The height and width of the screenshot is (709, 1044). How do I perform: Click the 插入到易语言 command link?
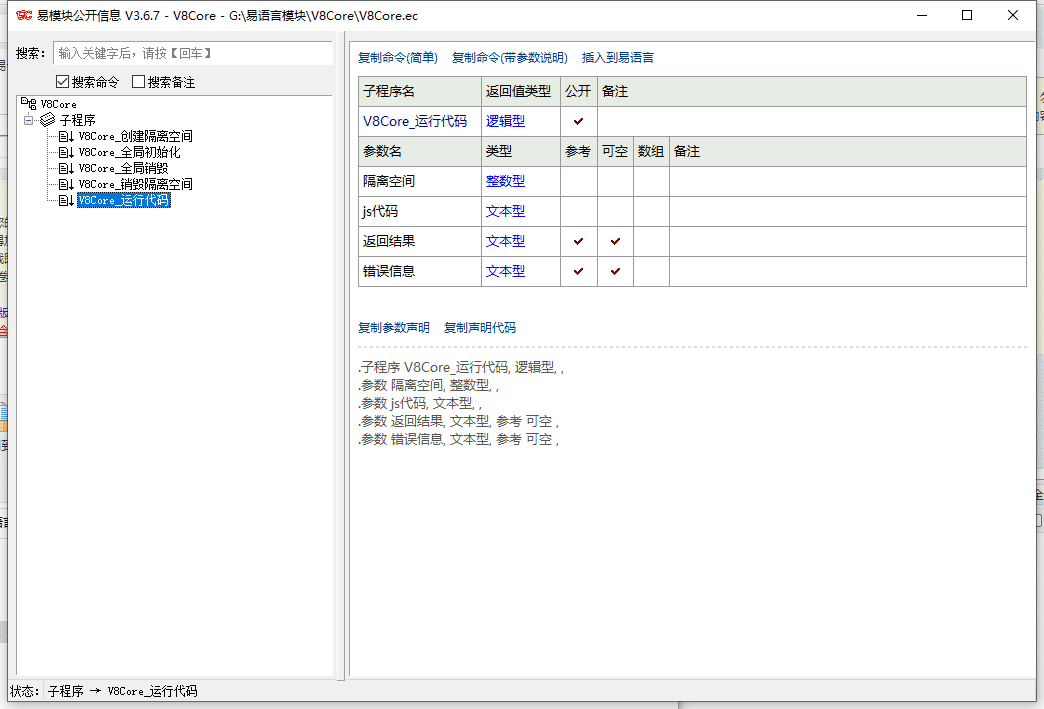[619, 57]
